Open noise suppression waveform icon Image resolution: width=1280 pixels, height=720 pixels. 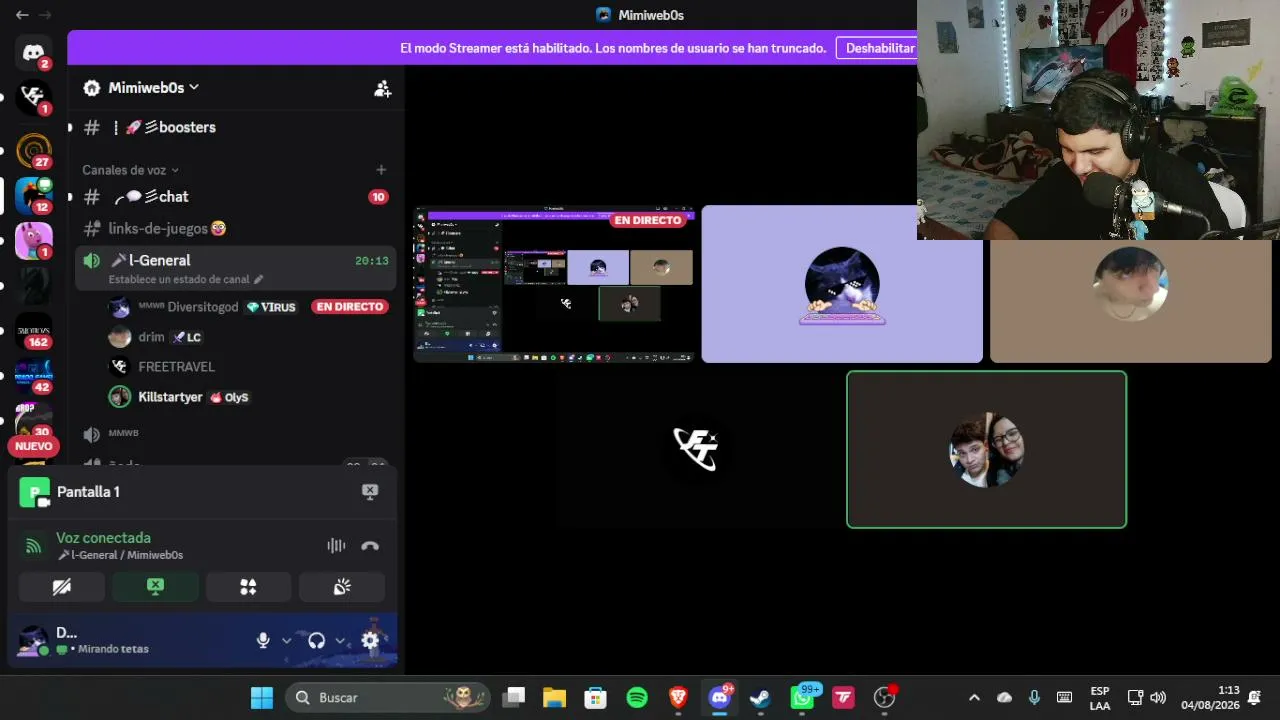point(336,546)
